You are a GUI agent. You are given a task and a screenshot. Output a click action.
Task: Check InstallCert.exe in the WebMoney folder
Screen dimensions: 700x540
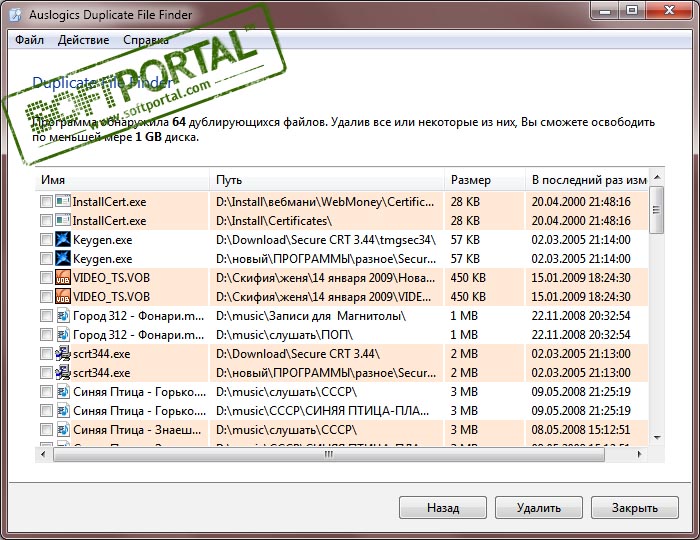pyautogui.click(x=46, y=202)
